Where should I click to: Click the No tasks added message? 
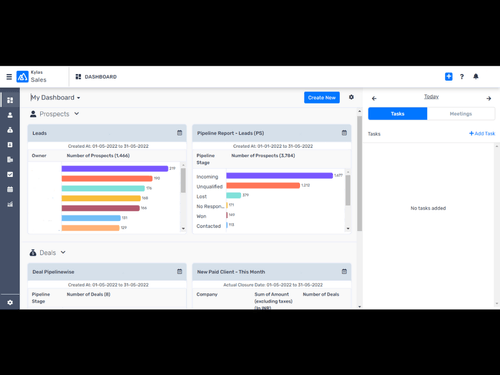[428, 208]
